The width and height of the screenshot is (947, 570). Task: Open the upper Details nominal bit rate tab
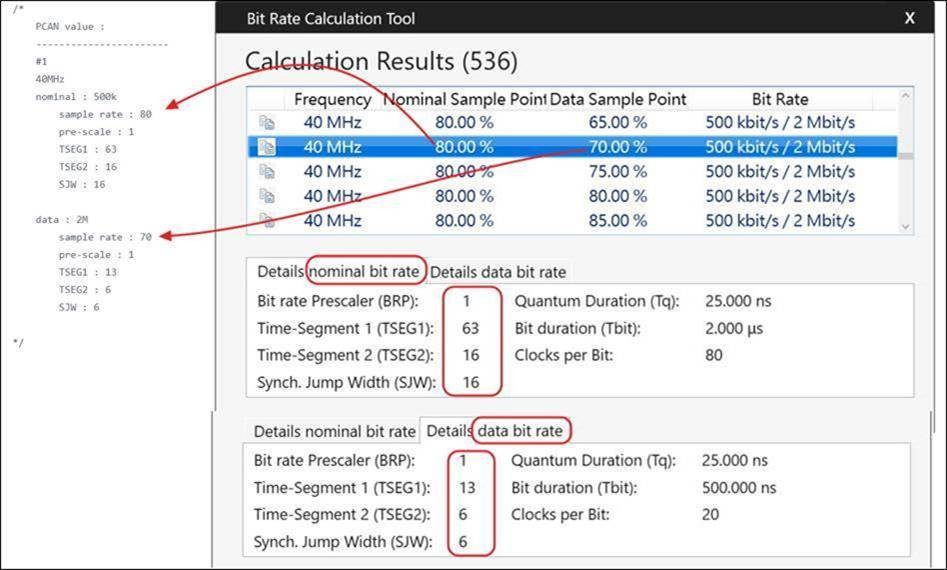[x=338, y=272]
